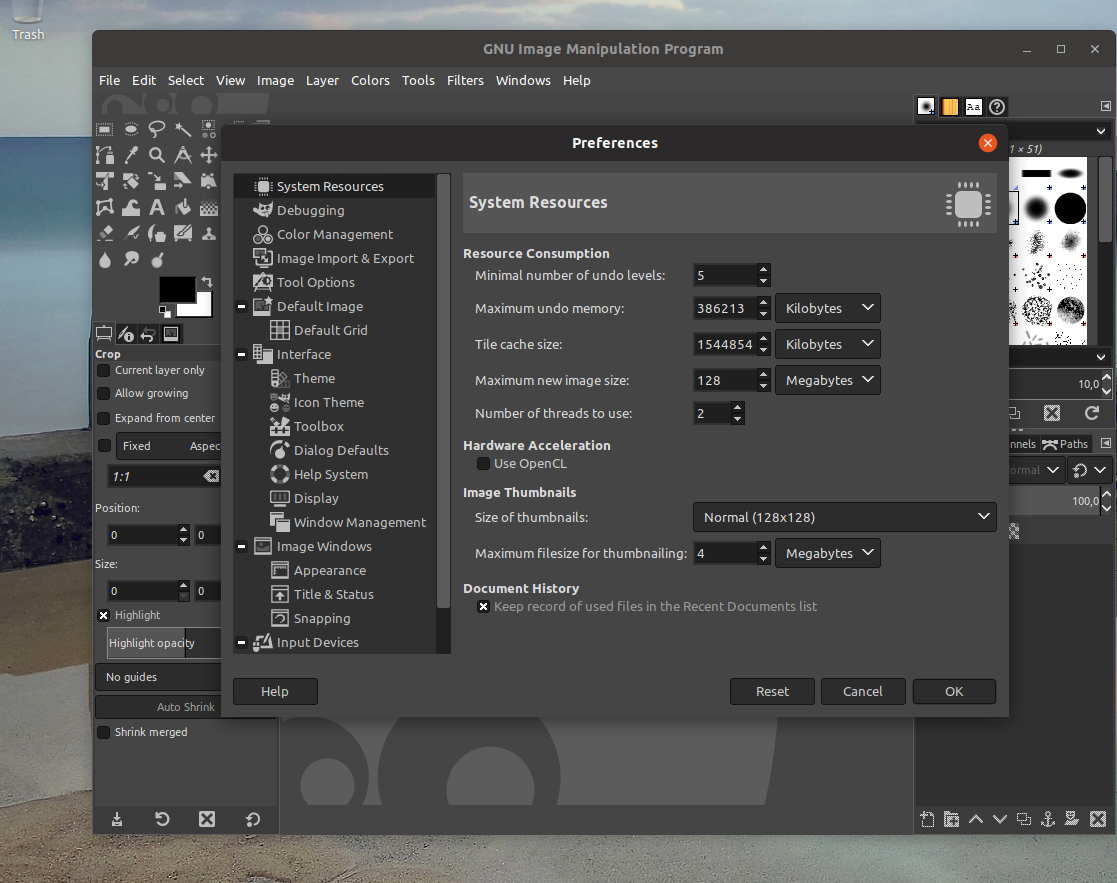This screenshot has width=1117, height=883.
Task: Click OK in Preferences dialog
Action: [x=954, y=691]
